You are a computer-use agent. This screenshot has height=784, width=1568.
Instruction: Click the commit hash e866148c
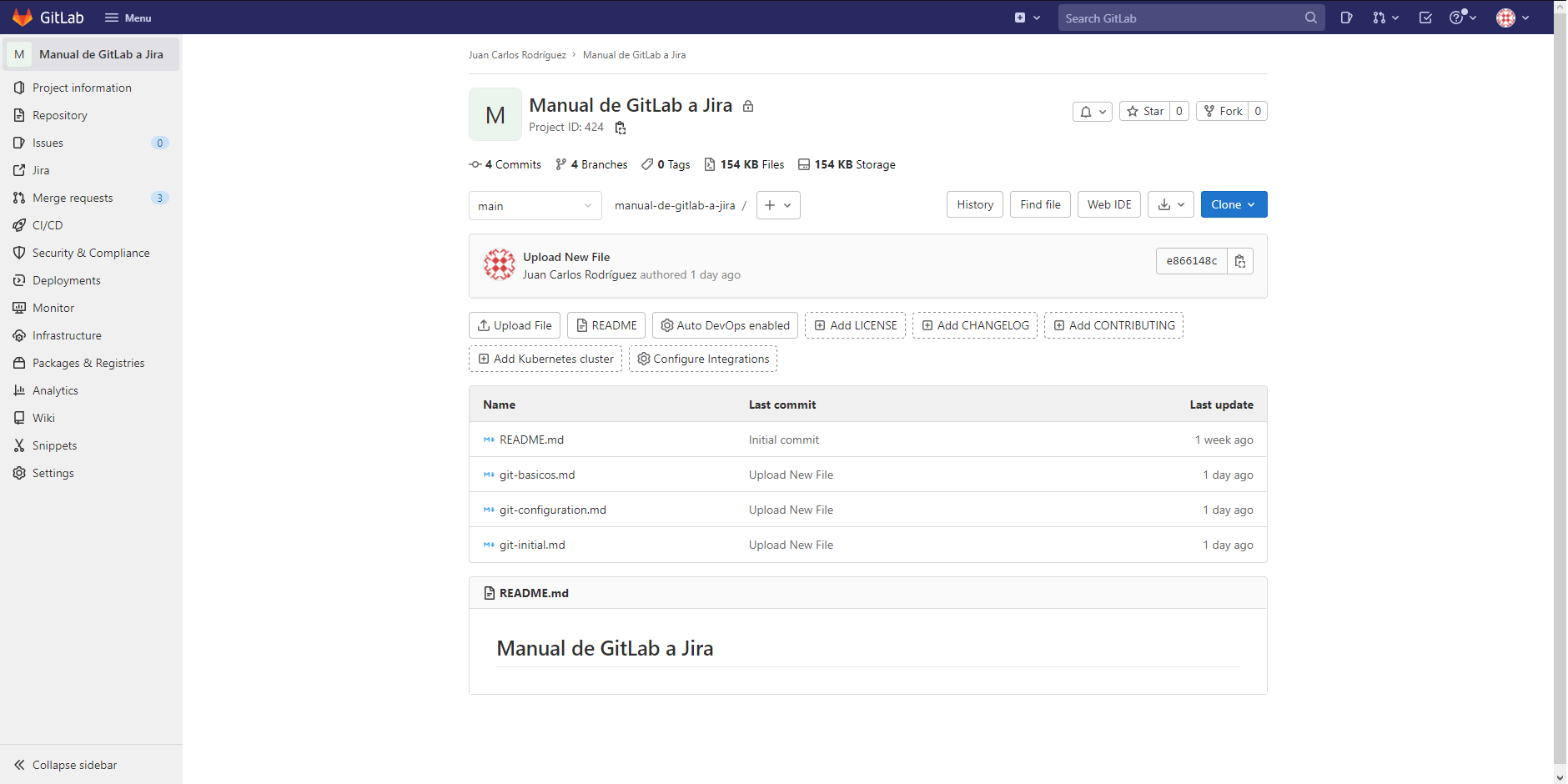(1191, 261)
